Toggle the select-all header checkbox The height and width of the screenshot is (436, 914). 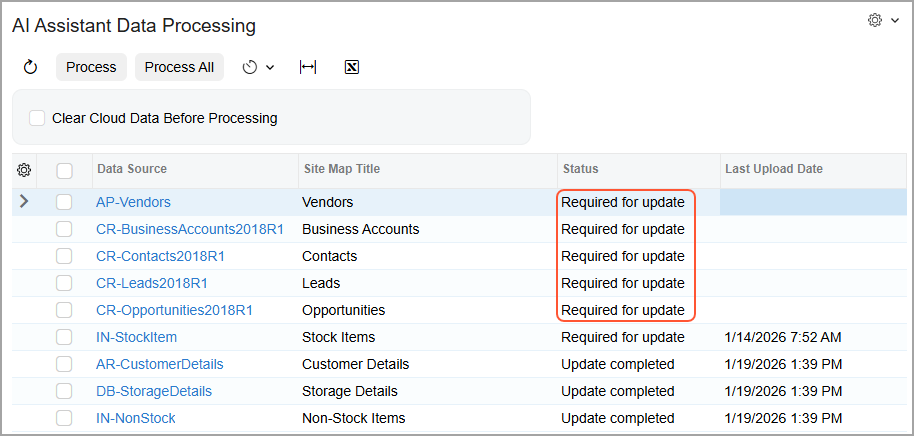64,171
